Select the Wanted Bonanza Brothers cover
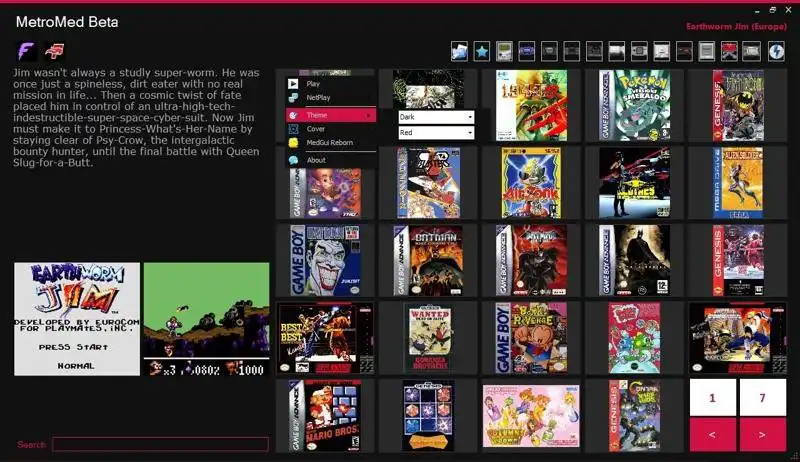800x462 pixels. (429, 337)
